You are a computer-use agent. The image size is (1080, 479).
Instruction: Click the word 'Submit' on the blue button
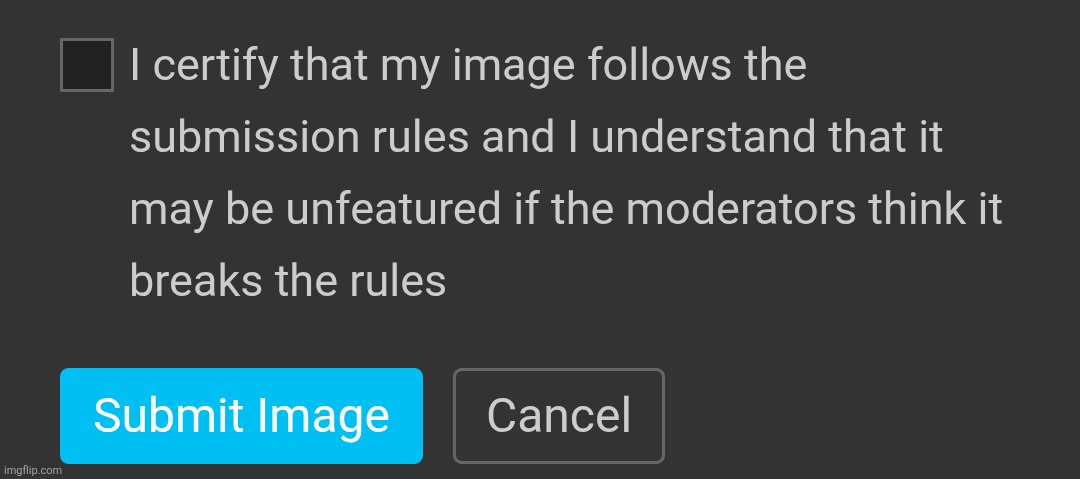pyautogui.click(x=169, y=416)
